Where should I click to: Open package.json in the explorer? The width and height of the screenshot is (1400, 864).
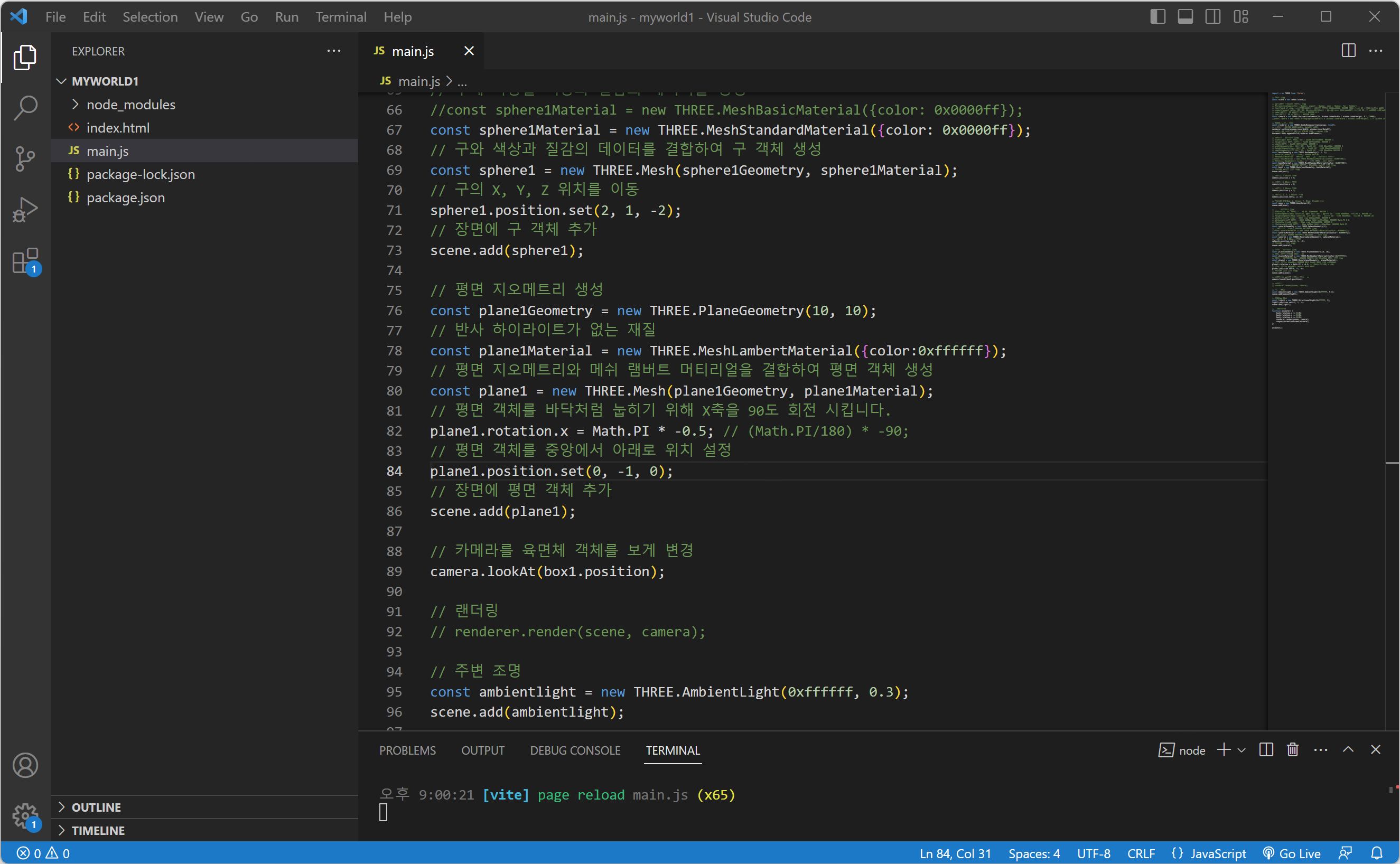(125, 198)
